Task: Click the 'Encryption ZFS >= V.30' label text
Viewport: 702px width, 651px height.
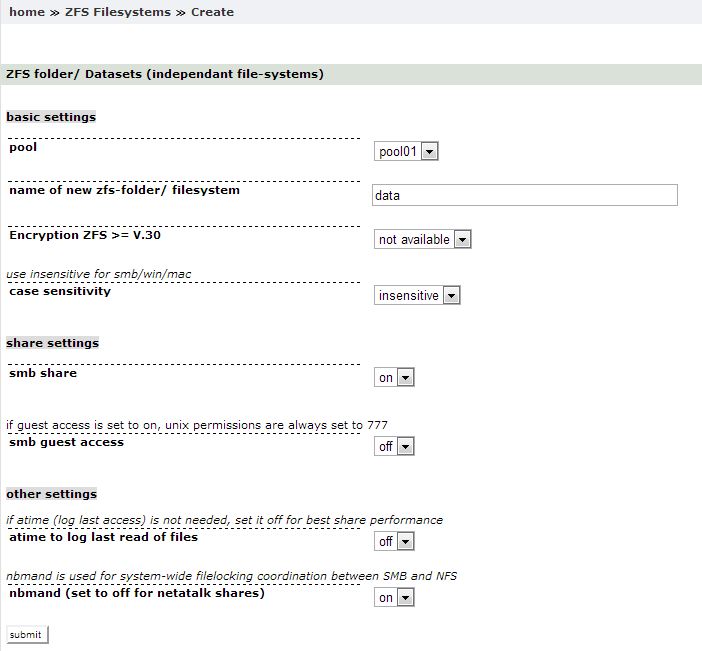Action: click(85, 235)
